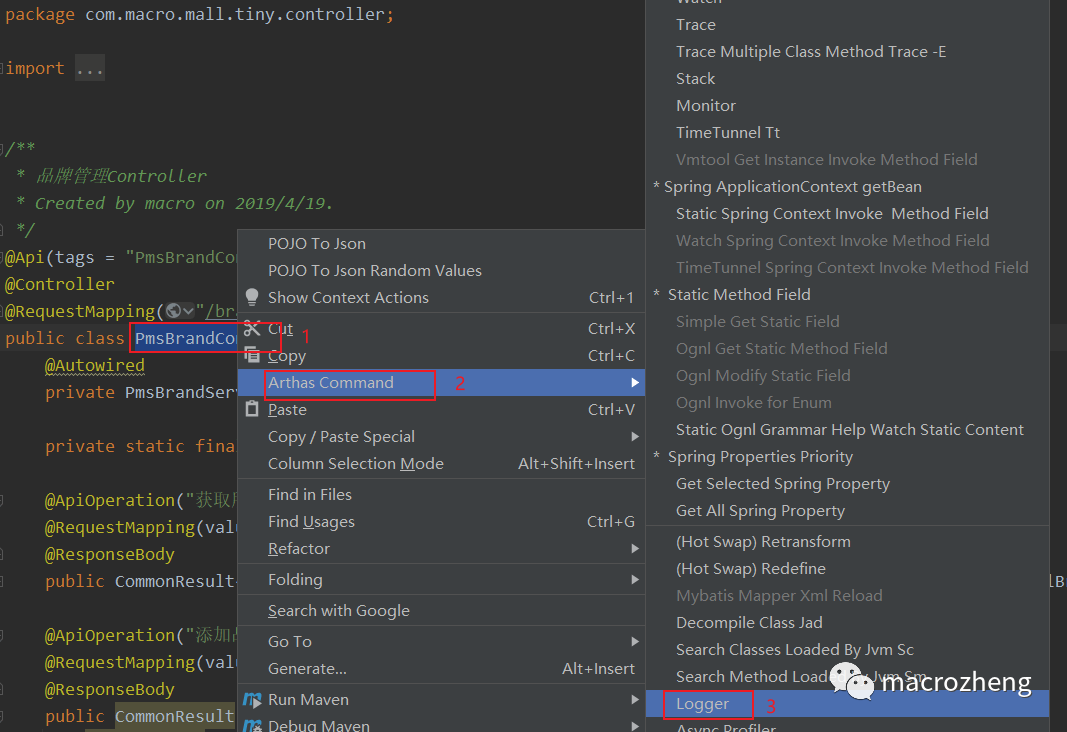Choose Column Selection Mode
The width and height of the screenshot is (1067, 732).
click(x=441, y=463)
